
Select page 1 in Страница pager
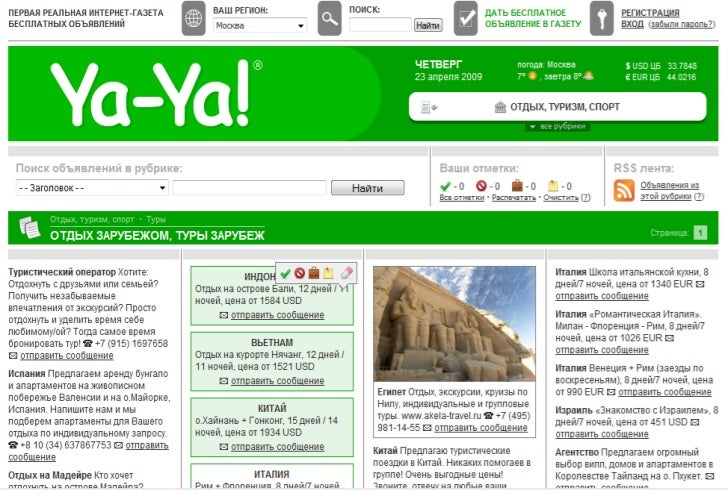pyautogui.click(x=700, y=233)
